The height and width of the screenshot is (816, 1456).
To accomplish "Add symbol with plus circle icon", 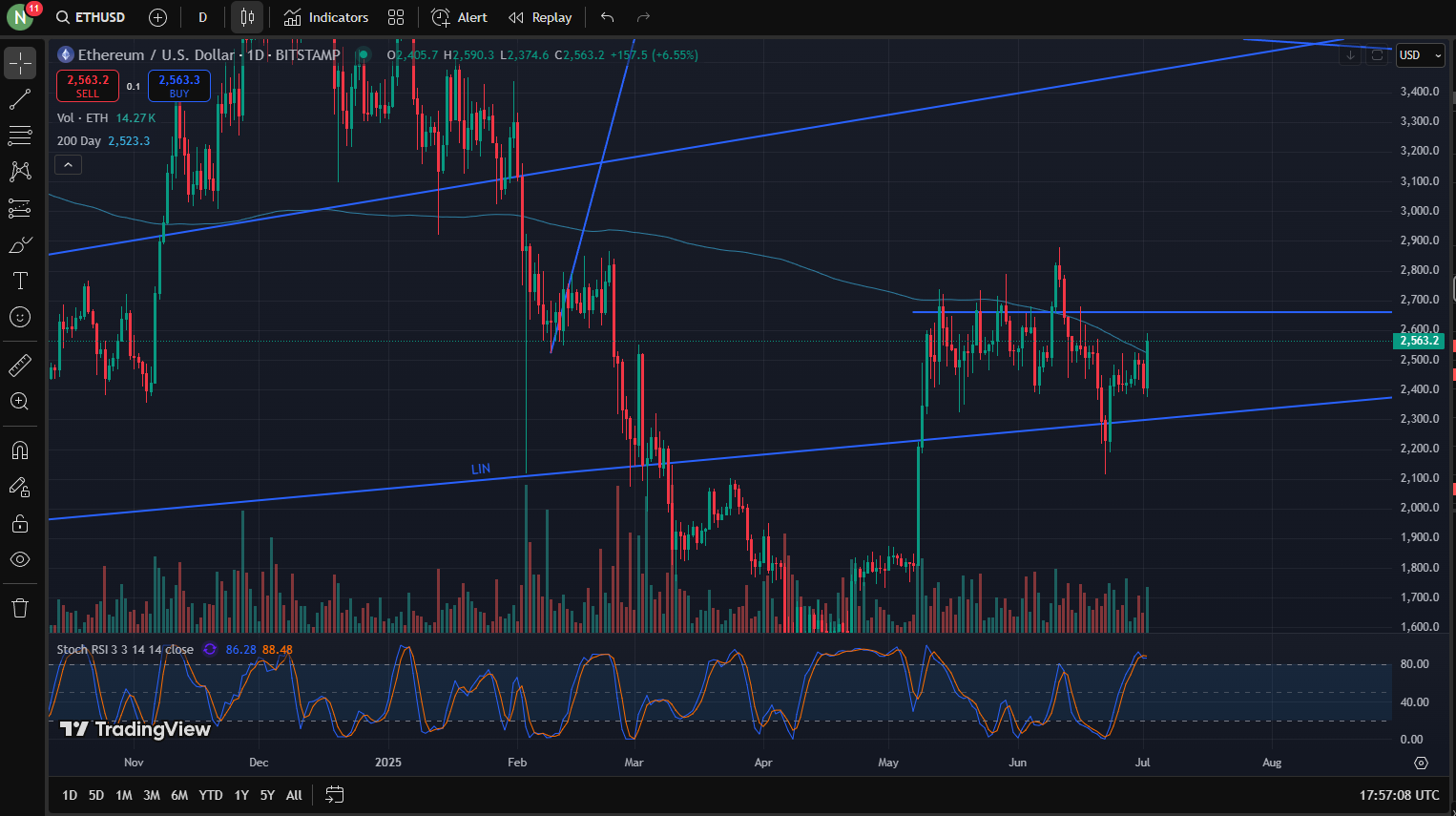I will coord(158,17).
